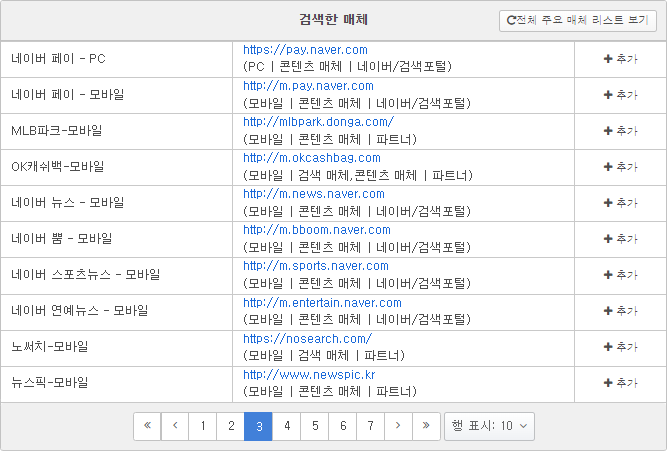Open https://nosearch.com/ link
Screen dimensions: 667x451
(308, 339)
